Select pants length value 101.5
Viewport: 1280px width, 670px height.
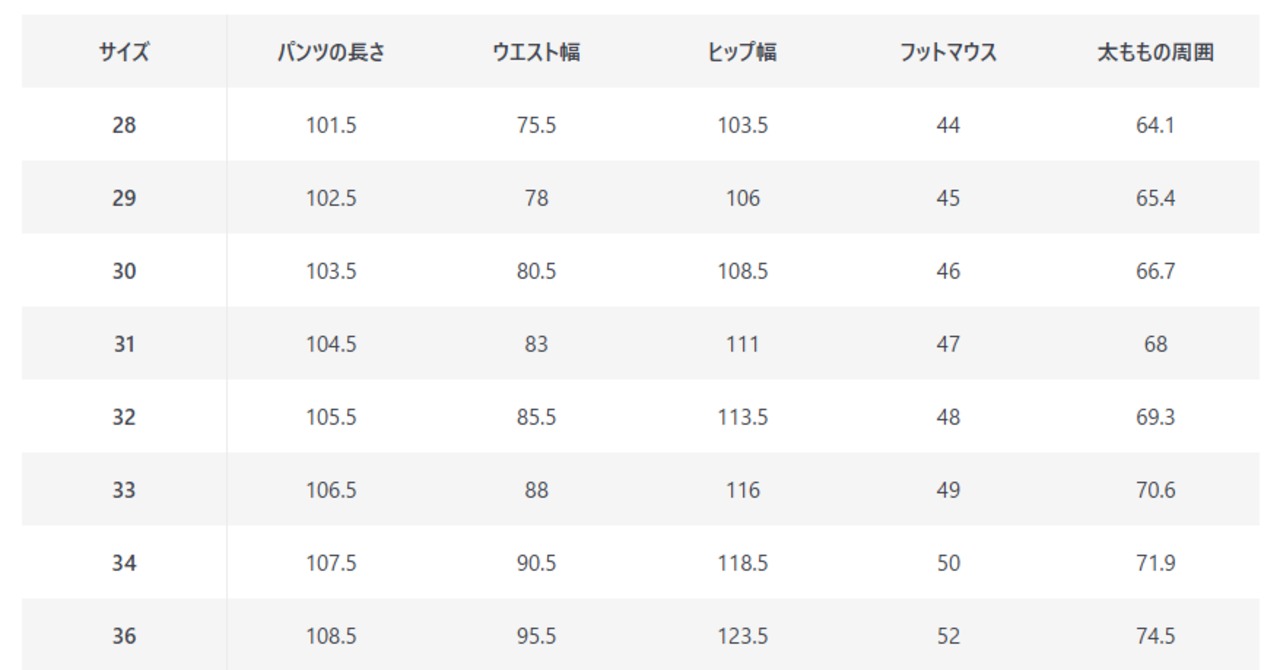point(331,126)
